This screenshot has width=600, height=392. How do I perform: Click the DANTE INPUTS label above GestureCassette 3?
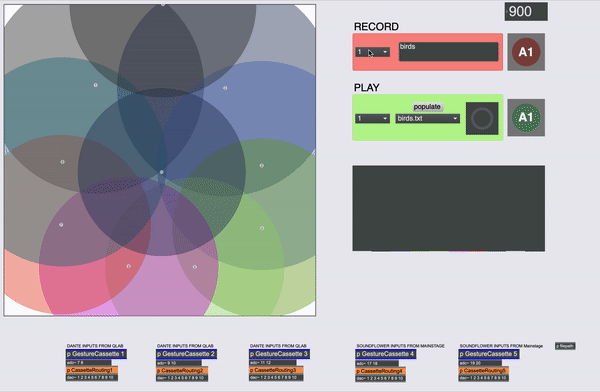[x=278, y=346]
